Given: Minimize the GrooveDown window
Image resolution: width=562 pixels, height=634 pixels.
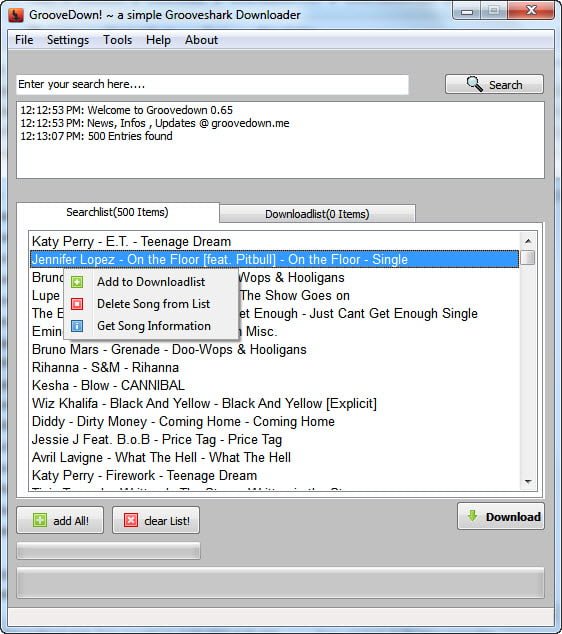Looking at the screenshot, I should (x=467, y=11).
